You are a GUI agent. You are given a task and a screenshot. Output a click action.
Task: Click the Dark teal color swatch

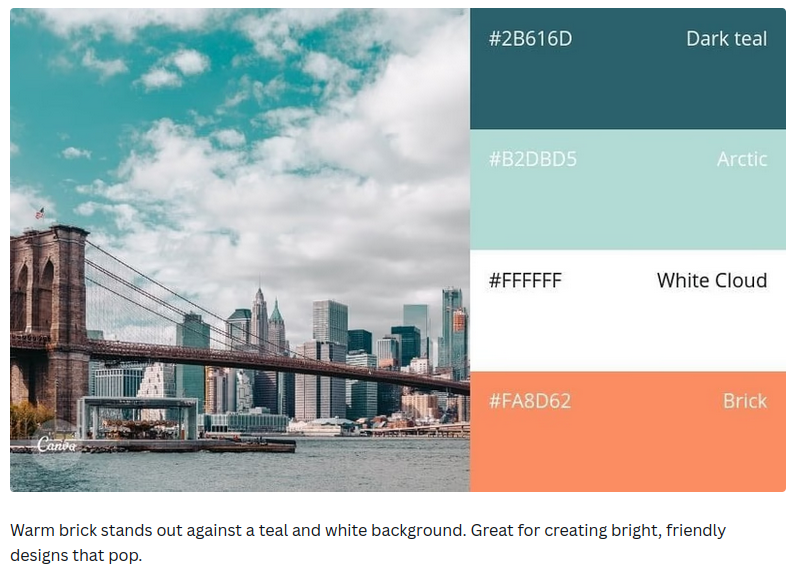coord(627,85)
